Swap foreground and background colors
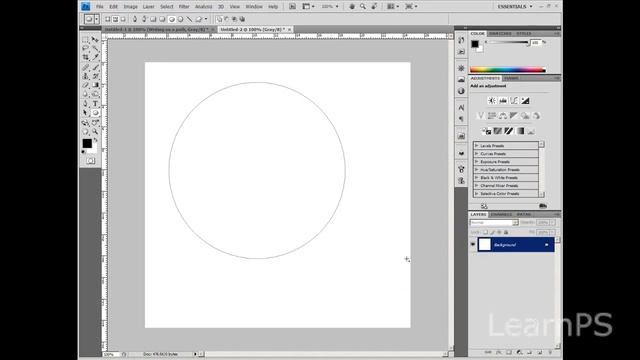 tap(96, 140)
